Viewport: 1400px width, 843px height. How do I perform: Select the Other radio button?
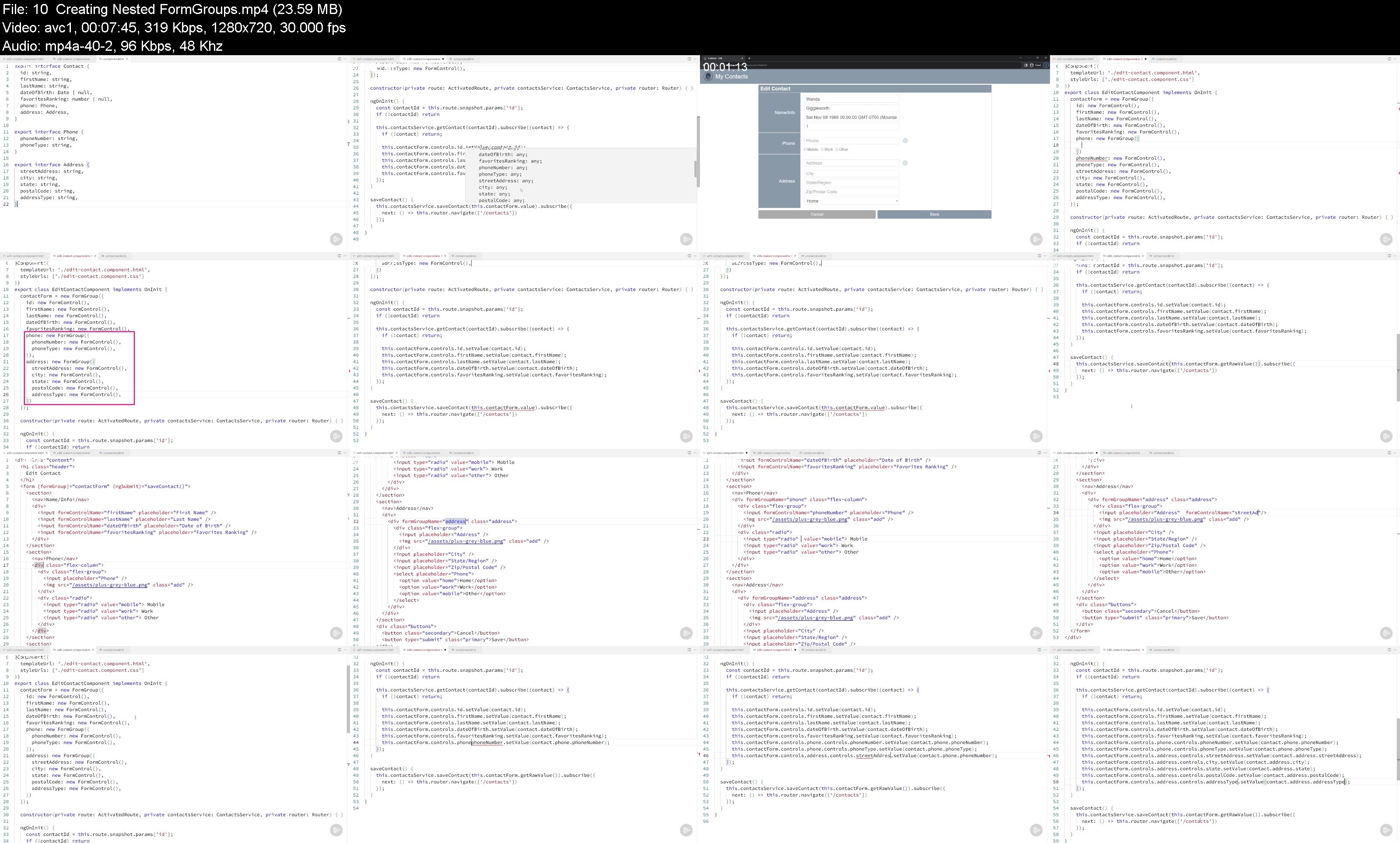coord(837,149)
